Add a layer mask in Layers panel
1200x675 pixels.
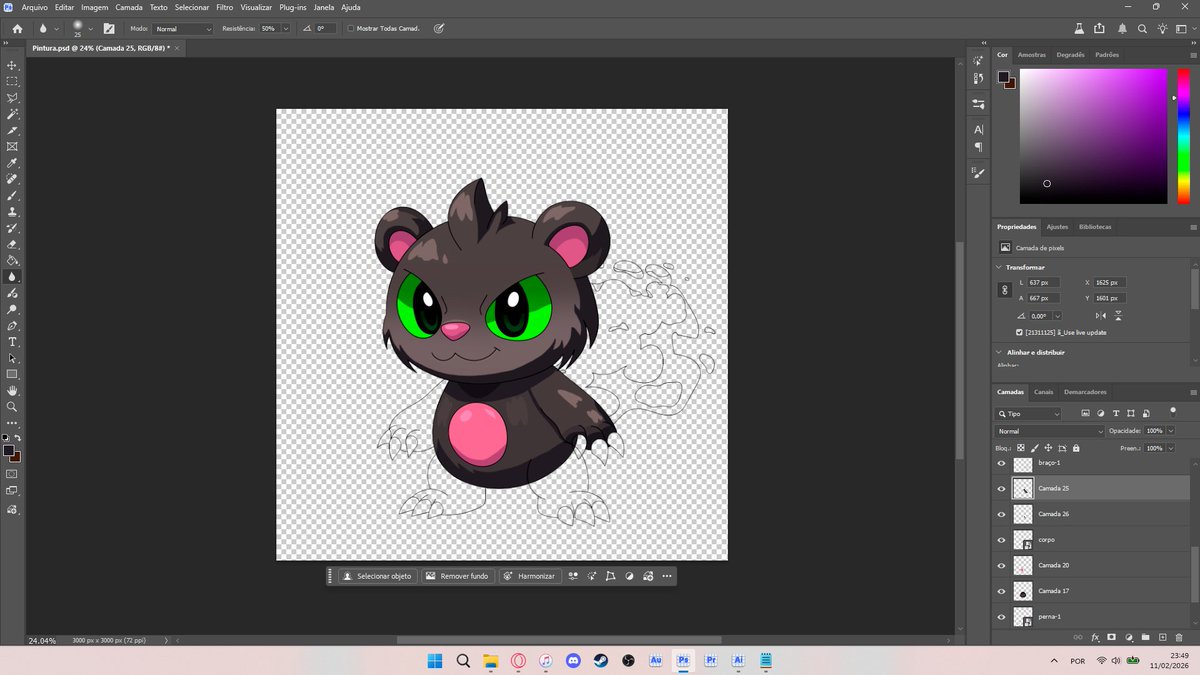(1111, 637)
